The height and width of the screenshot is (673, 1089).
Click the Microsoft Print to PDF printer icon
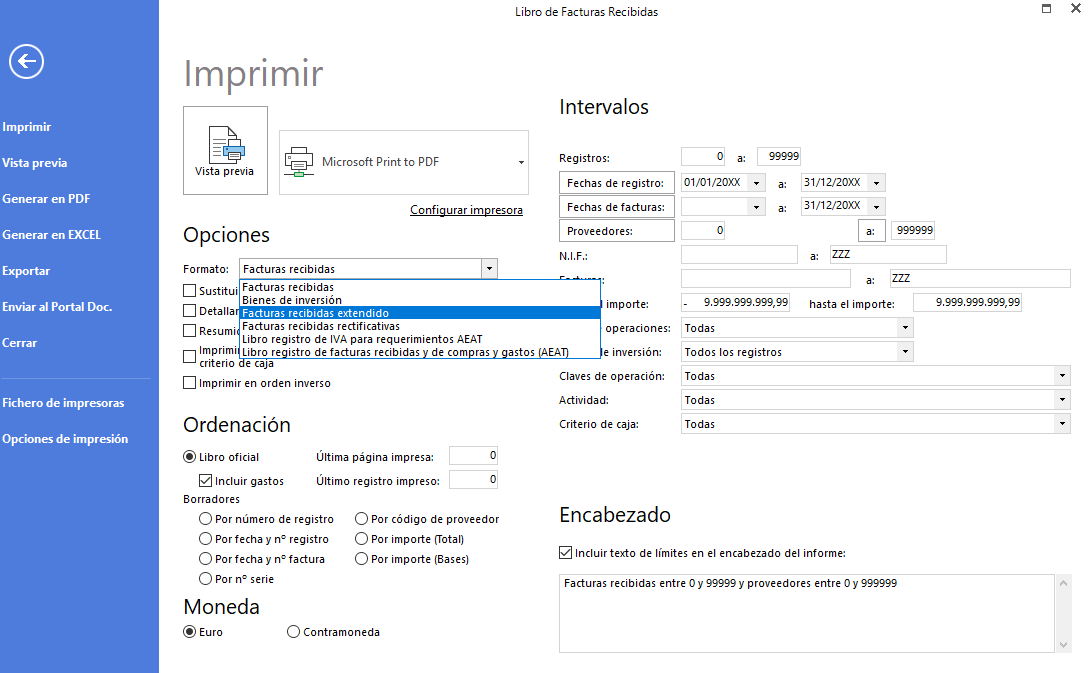coord(299,162)
